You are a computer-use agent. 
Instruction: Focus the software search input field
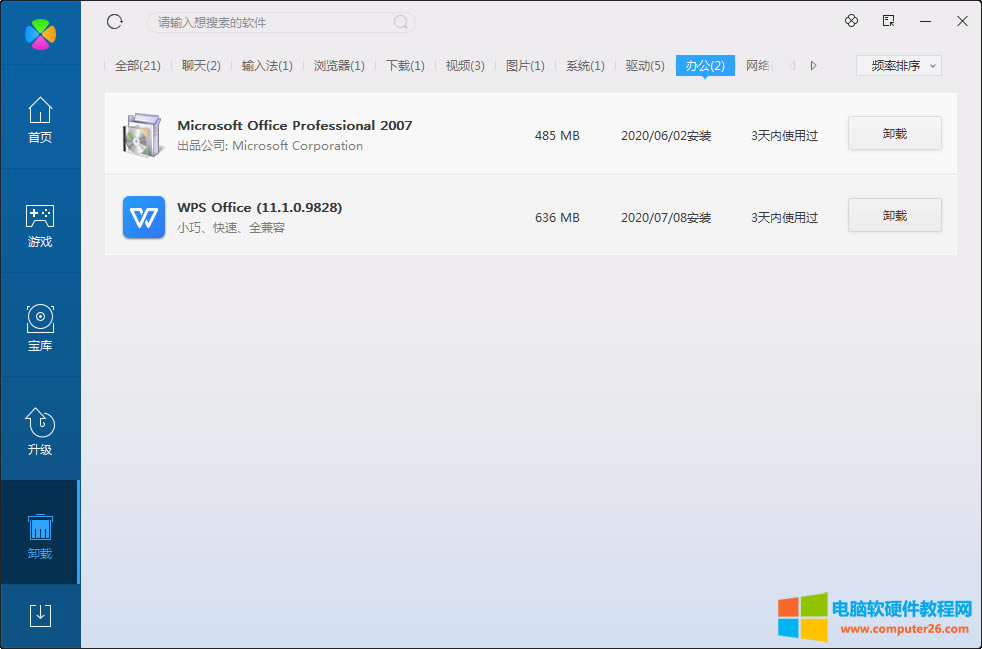[x=270, y=22]
